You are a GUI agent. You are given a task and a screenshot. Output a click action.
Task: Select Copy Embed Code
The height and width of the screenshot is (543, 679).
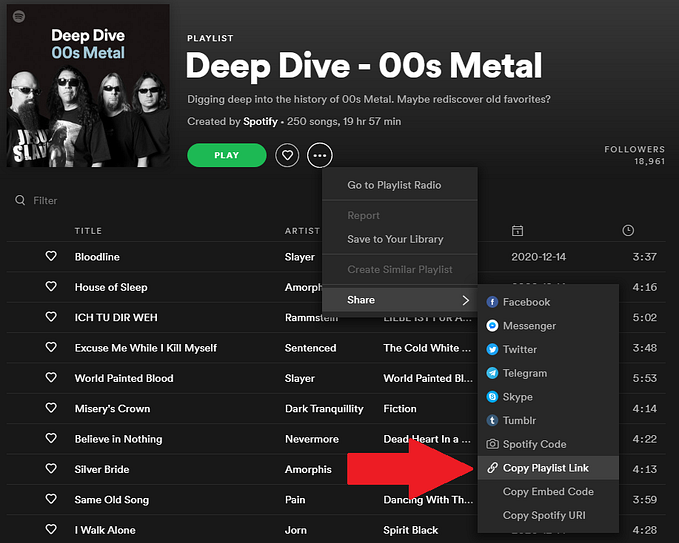click(548, 491)
